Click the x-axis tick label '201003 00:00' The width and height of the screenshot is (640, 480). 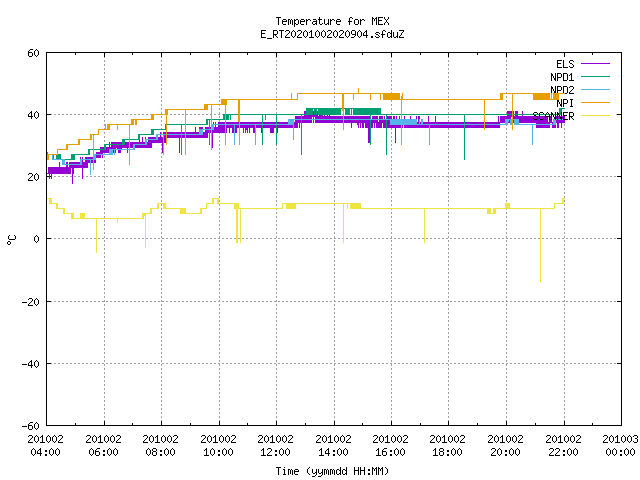tap(621, 445)
